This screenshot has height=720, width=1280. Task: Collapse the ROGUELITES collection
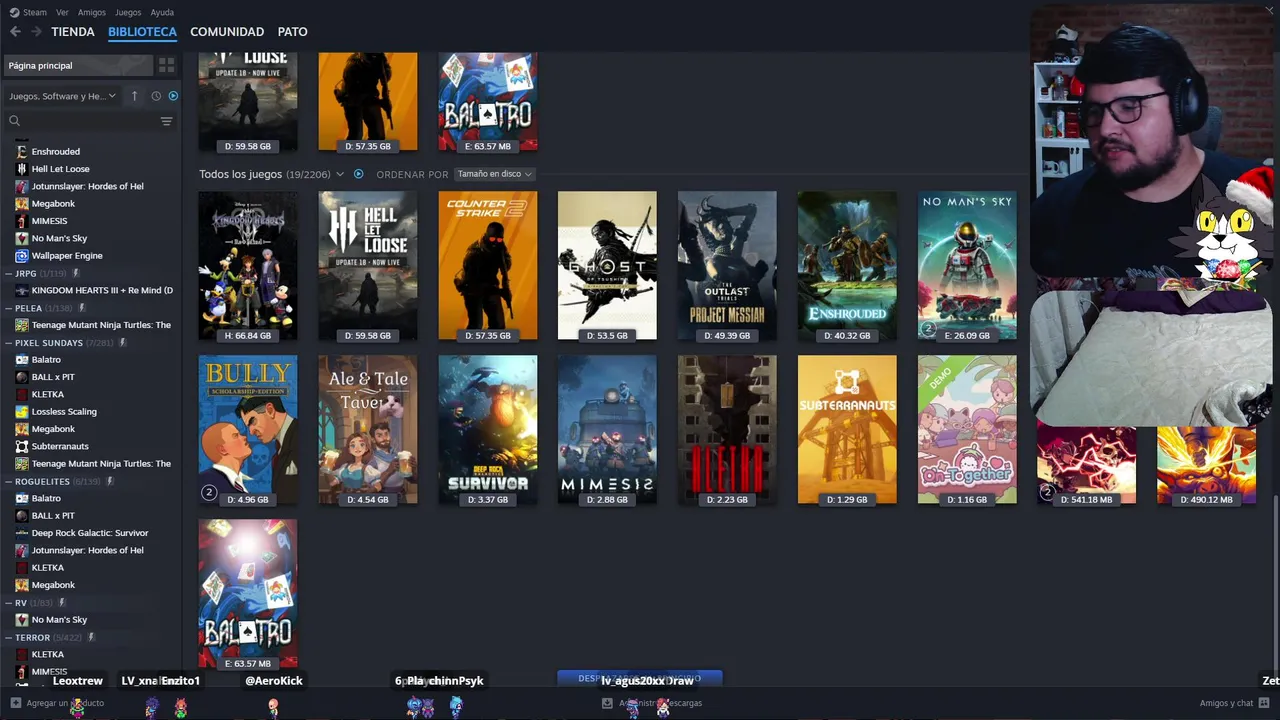point(8,481)
